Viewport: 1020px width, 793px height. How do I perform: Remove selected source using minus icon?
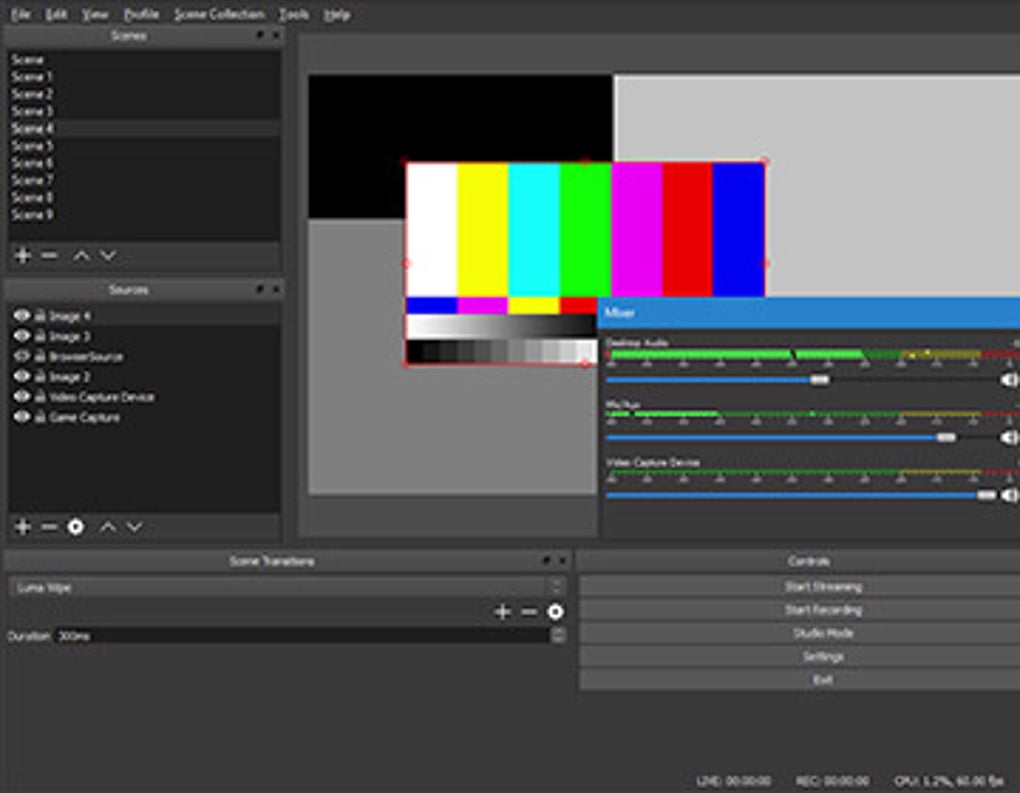pyautogui.click(x=48, y=526)
